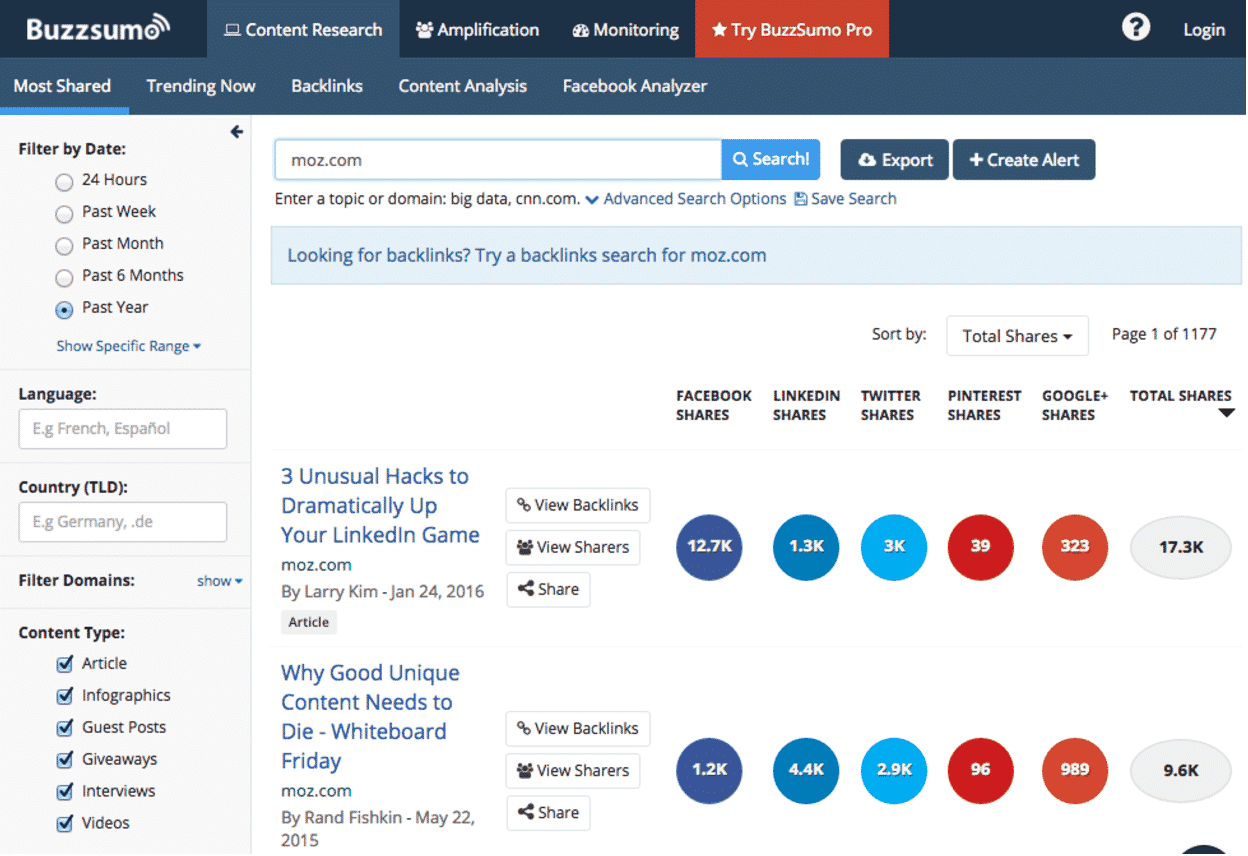The image size is (1248, 856).
Task: View Backlinks for Whiteboard Friday article
Action: coord(578,728)
